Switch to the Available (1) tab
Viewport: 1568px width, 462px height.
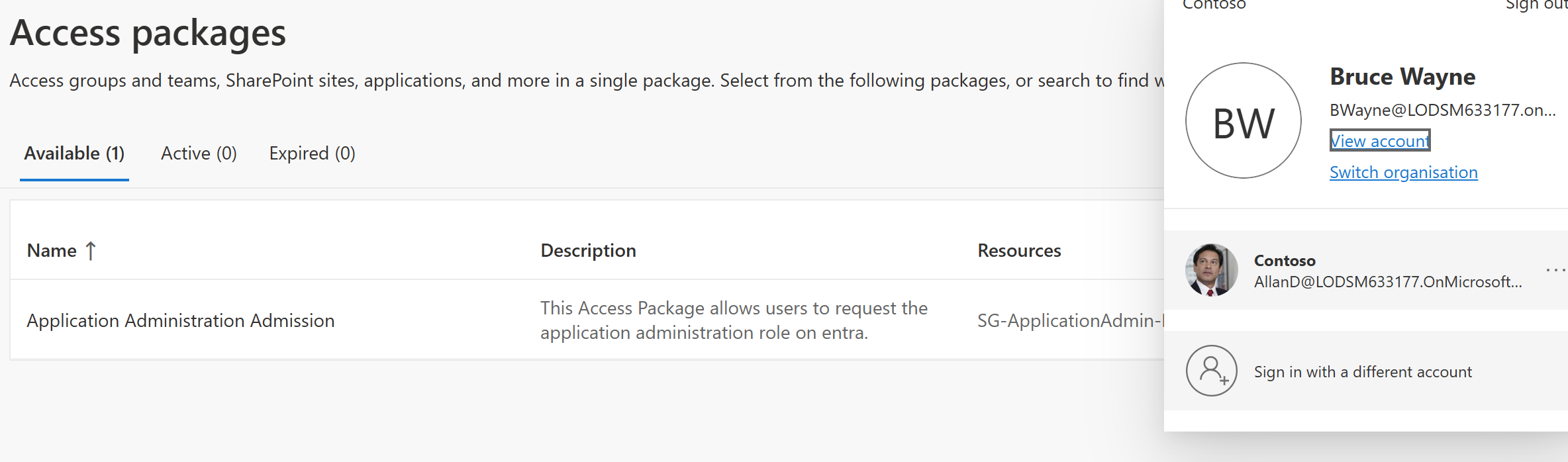pos(74,154)
